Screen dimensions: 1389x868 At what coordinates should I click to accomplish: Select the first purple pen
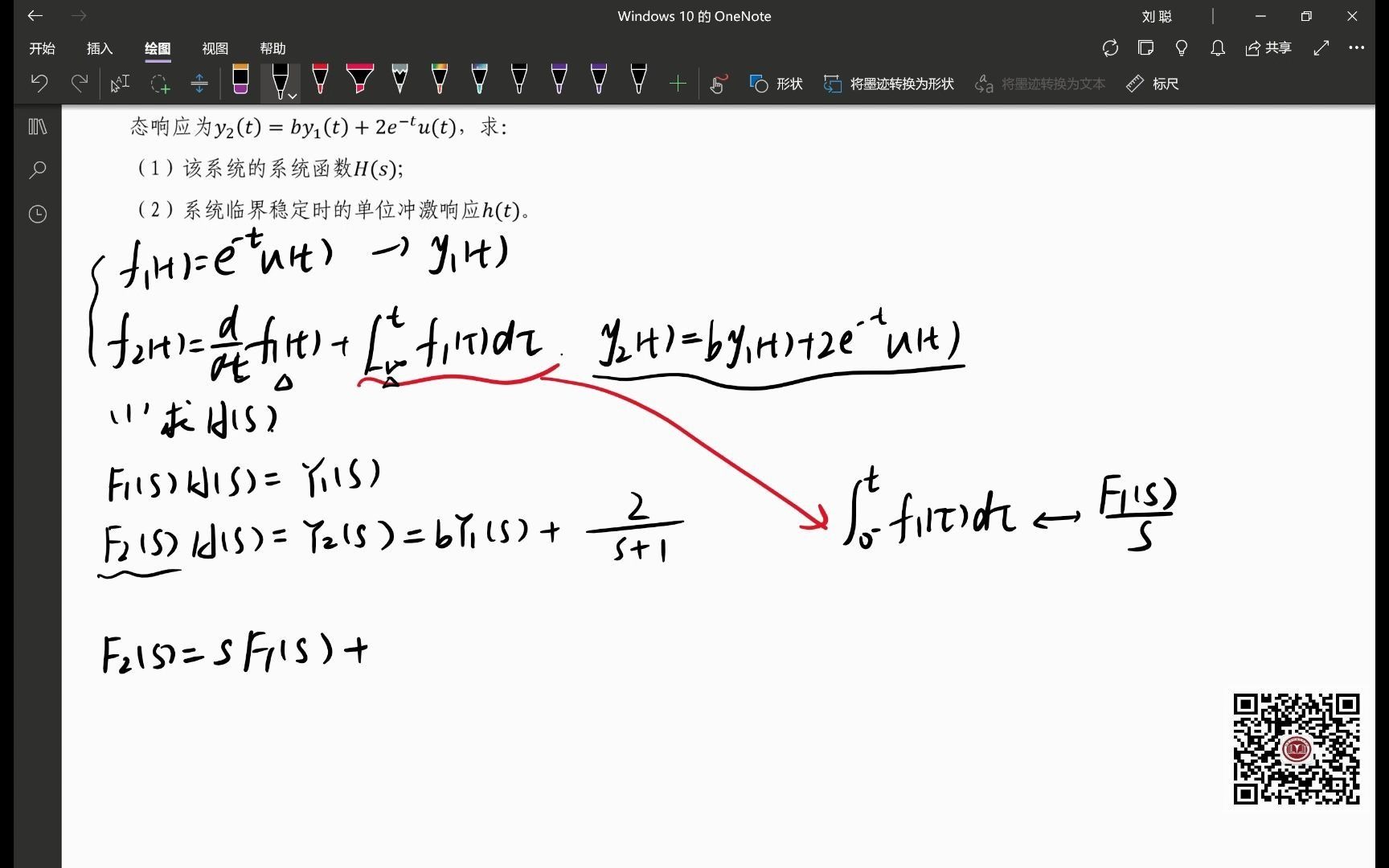tap(559, 80)
